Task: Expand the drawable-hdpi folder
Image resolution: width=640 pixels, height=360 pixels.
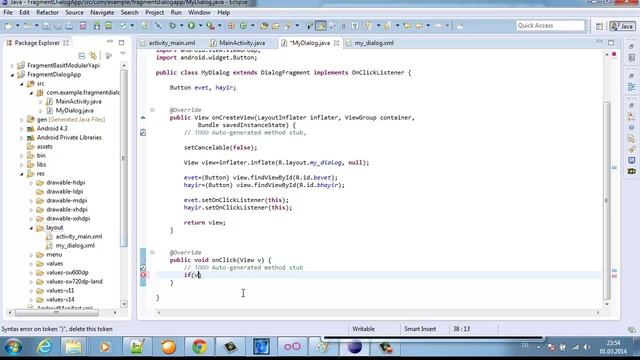Action: (x=31, y=183)
